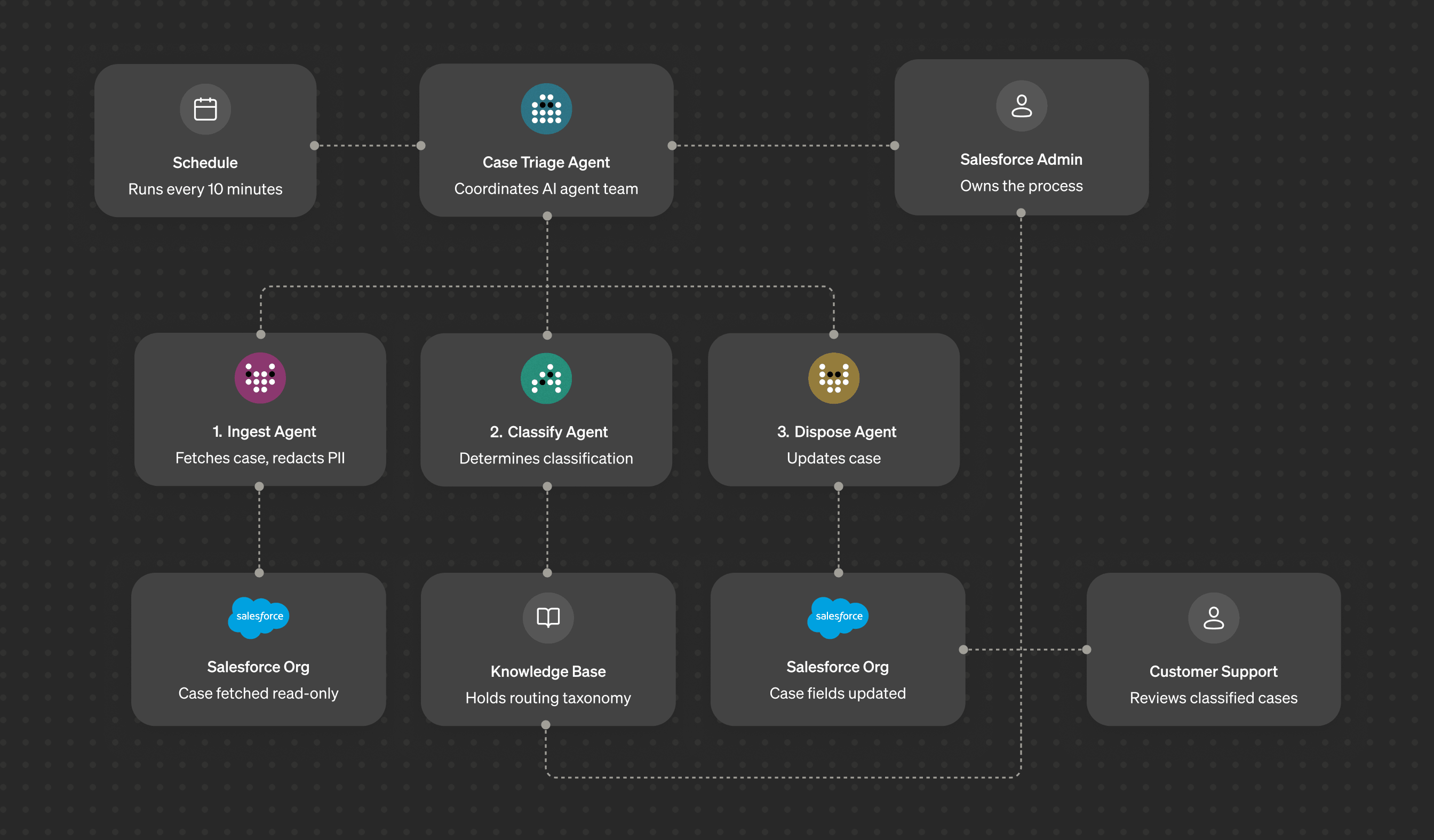The height and width of the screenshot is (840, 1434).
Task: Click Salesforce Org title above "Case fetched read-only"
Action: coord(258,667)
